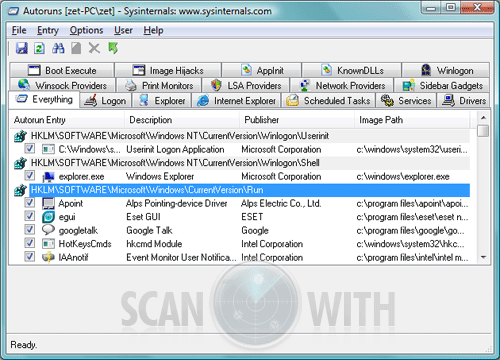
Task: Sort by the Autorun Entry column header
Action: click(67, 120)
